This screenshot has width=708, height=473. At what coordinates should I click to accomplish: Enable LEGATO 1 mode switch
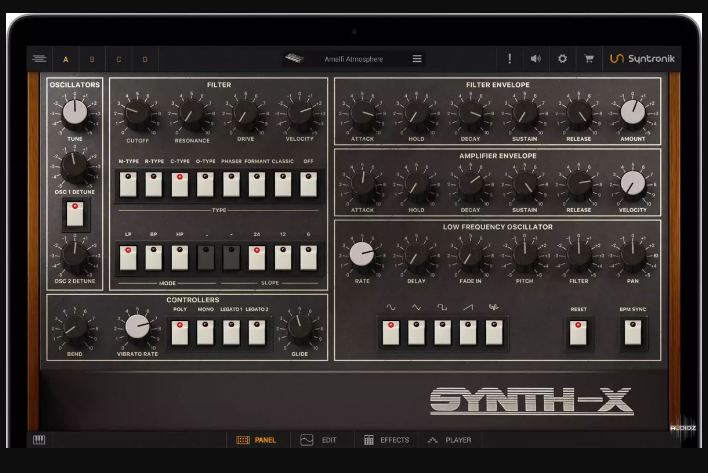(231, 333)
